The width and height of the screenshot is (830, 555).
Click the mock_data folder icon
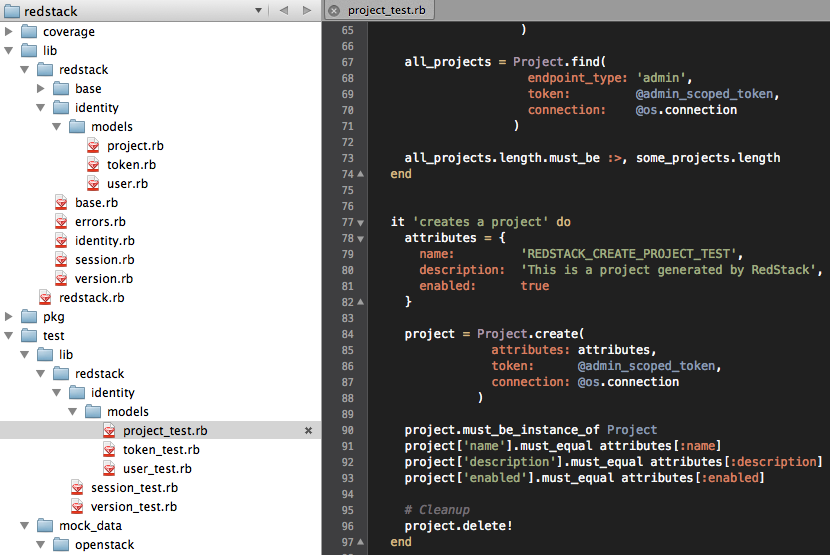coord(45,526)
